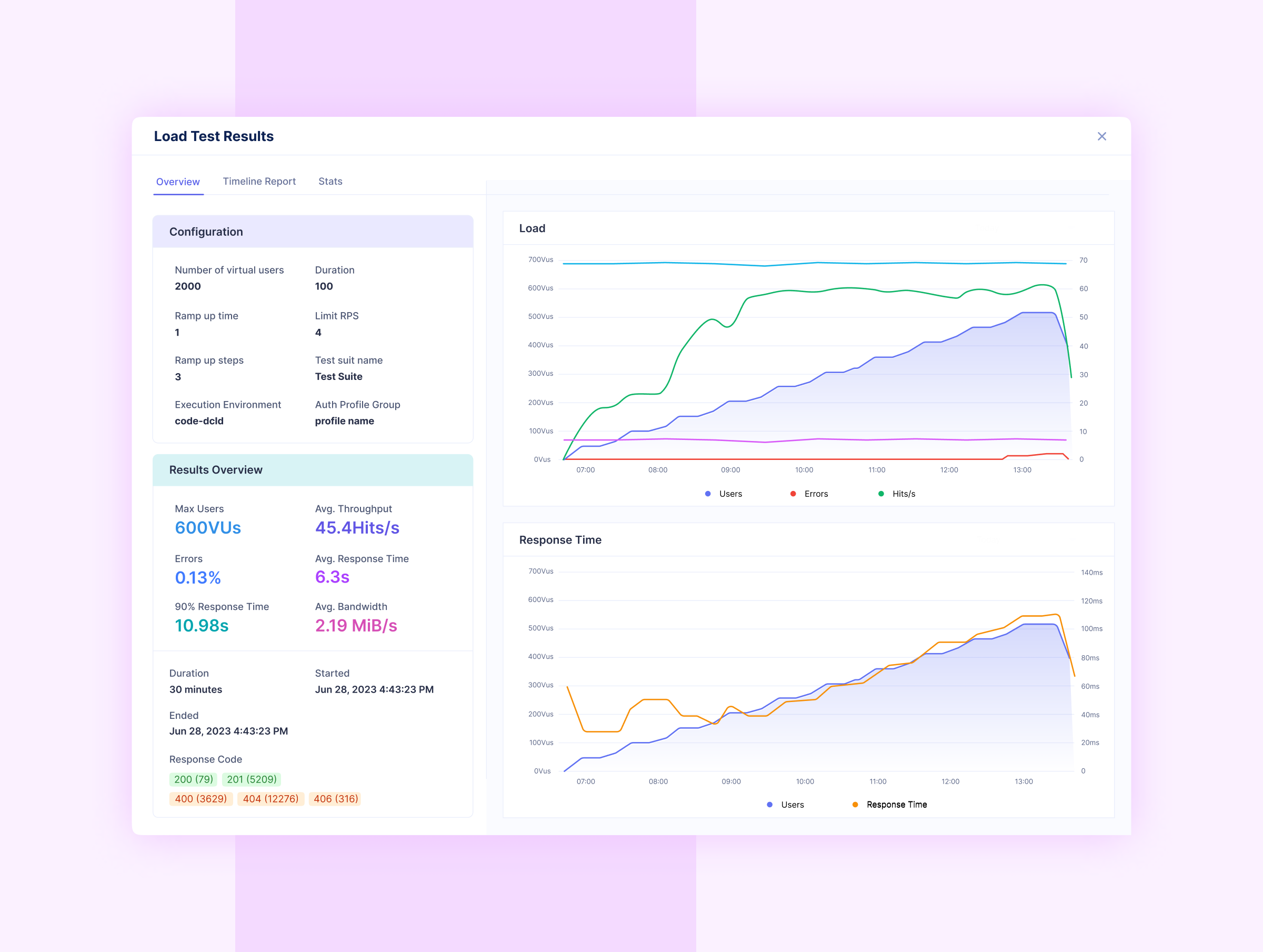Switch to the Timeline Report tab
Image resolution: width=1263 pixels, height=952 pixels.
coord(259,181)
